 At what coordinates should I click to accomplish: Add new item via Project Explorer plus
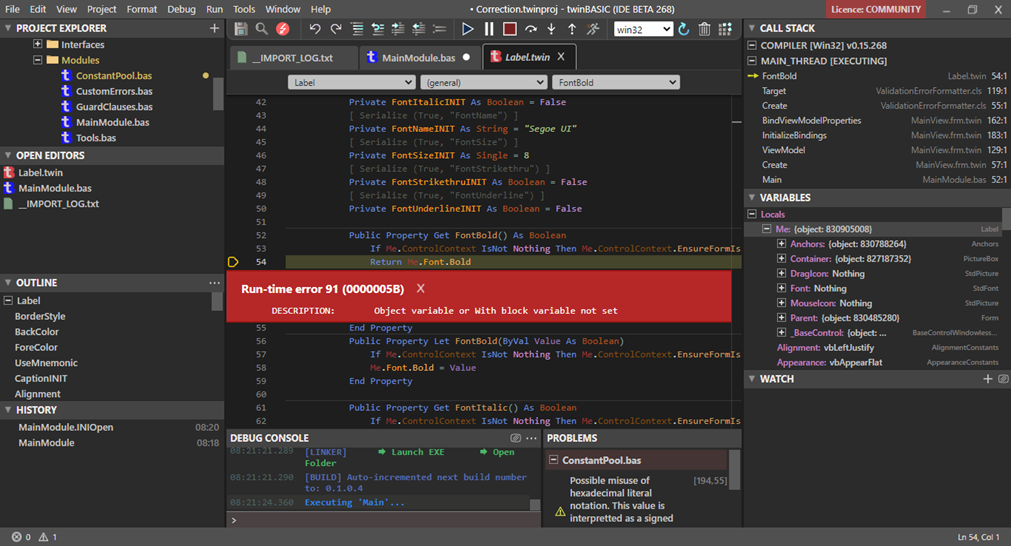(215, 28)
